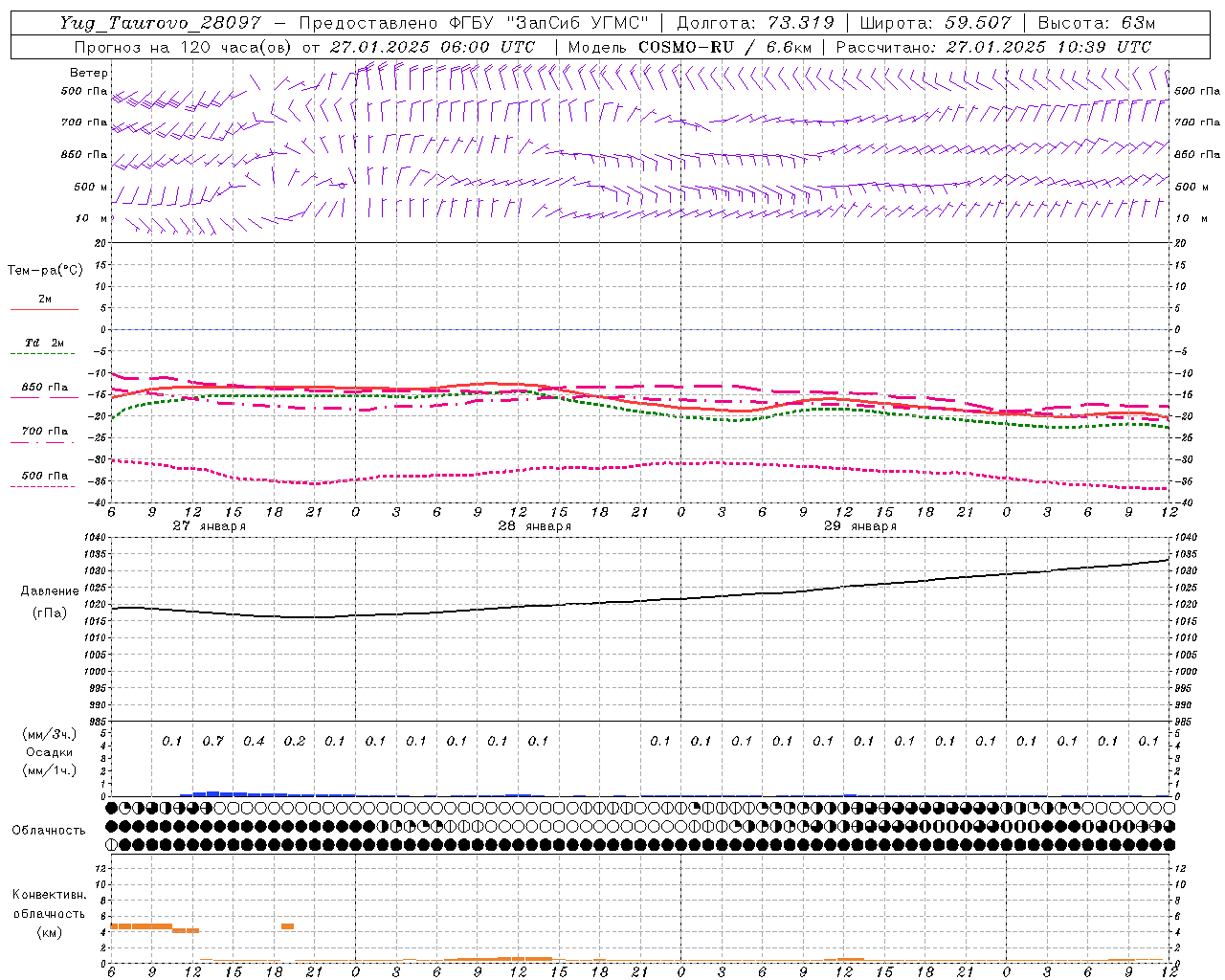Viewport: 1225px width, 980px height.
Task: Click the Осадки panel label
Action: pos(49,752)
